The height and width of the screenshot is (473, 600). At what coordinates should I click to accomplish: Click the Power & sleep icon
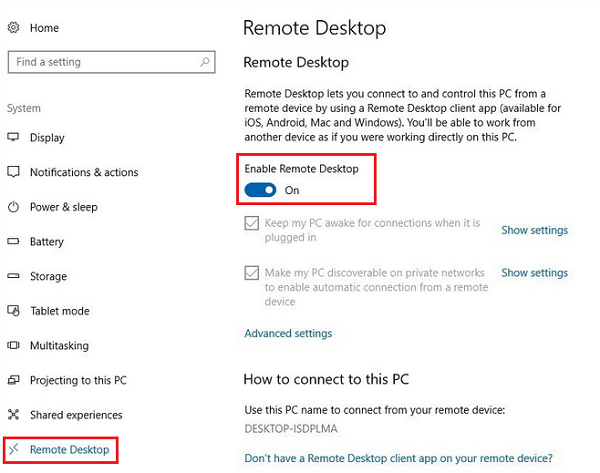point(13,207)
